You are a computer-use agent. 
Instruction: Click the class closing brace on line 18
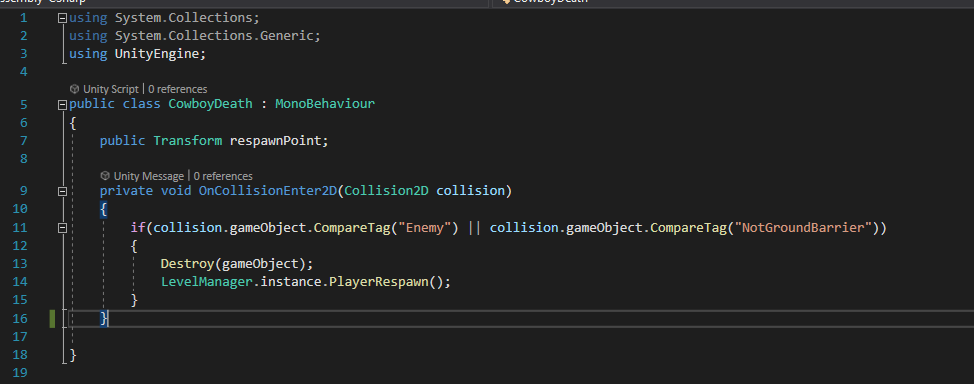point(73,355)
